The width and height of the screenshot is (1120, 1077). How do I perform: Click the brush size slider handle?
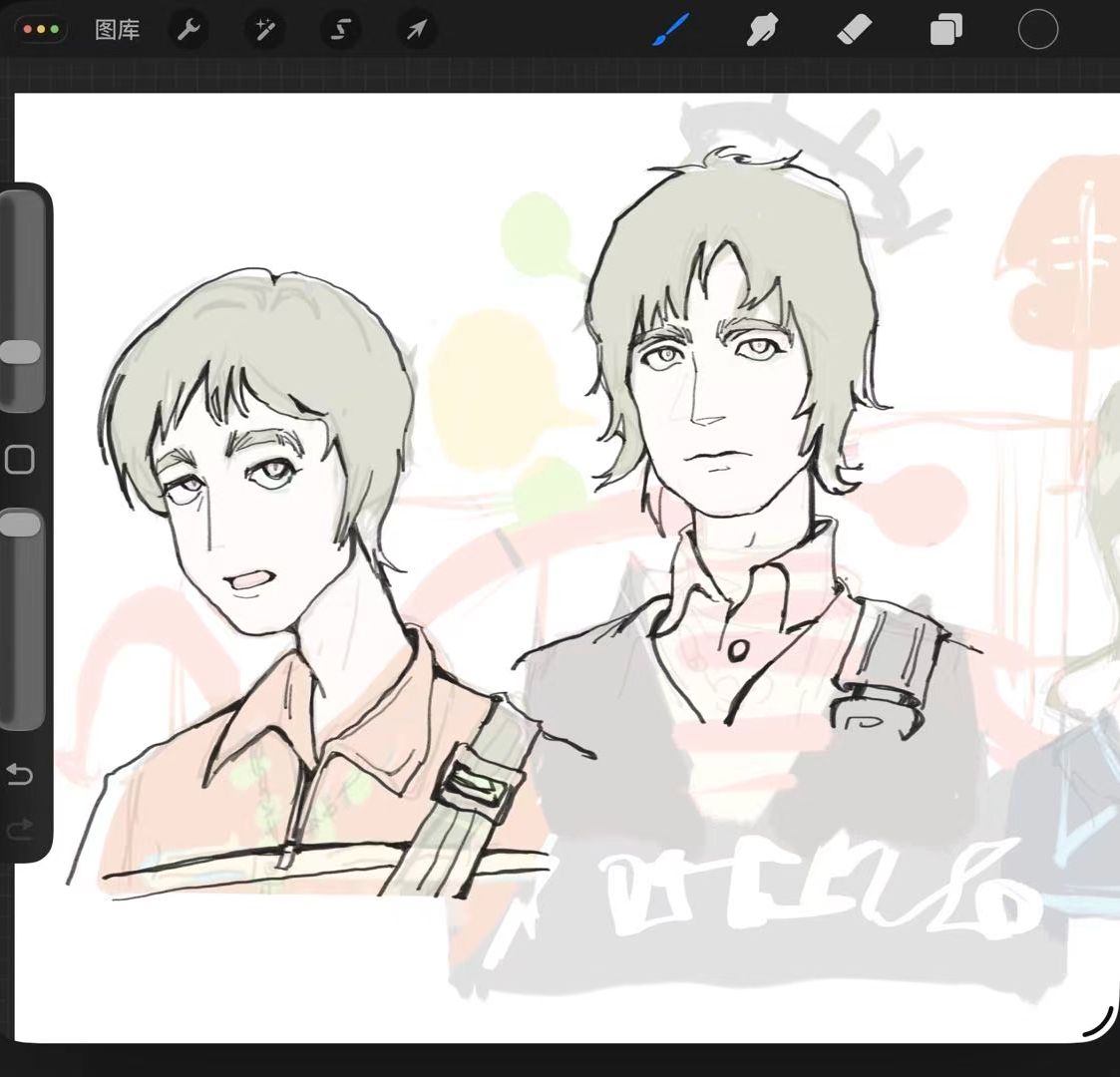tap(20, 352)
